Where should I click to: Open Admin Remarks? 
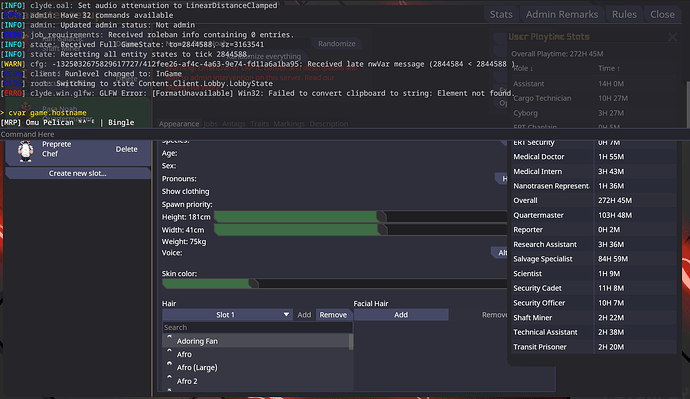click(x=562, y=15)
